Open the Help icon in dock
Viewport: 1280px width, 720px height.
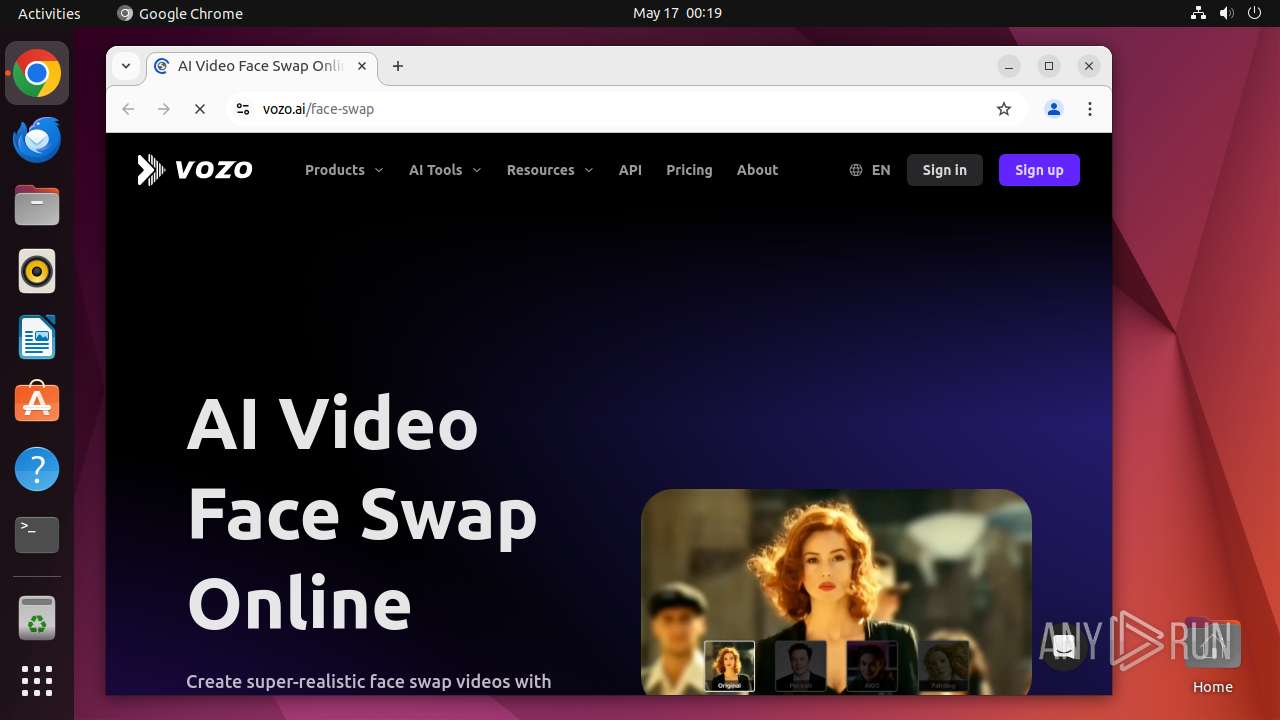click(37, 469)
